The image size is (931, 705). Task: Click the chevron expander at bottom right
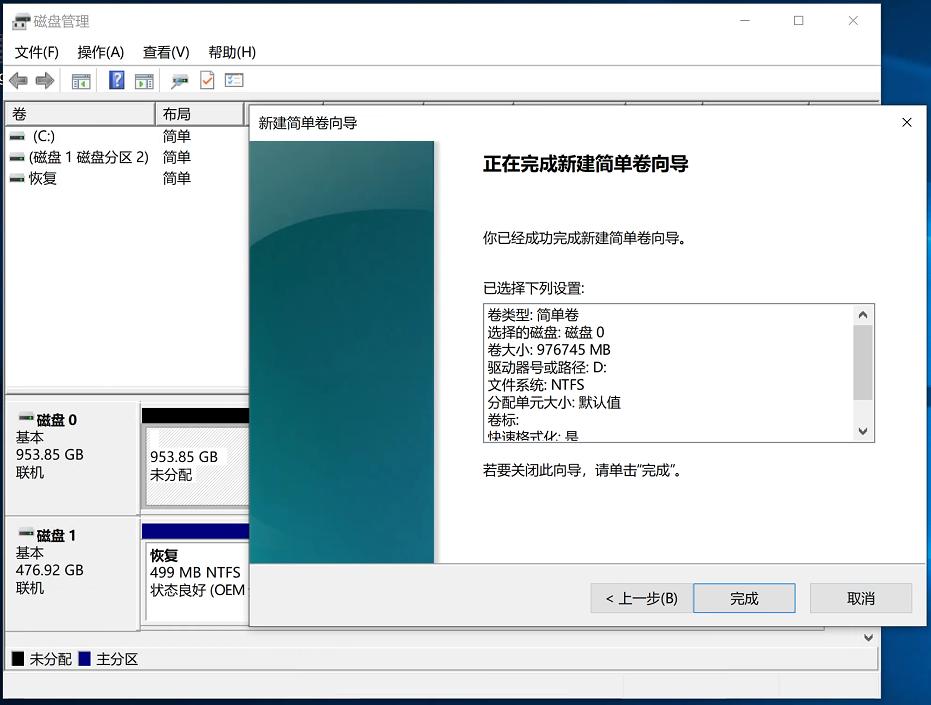pyautogui.click(x=868, y=637)
